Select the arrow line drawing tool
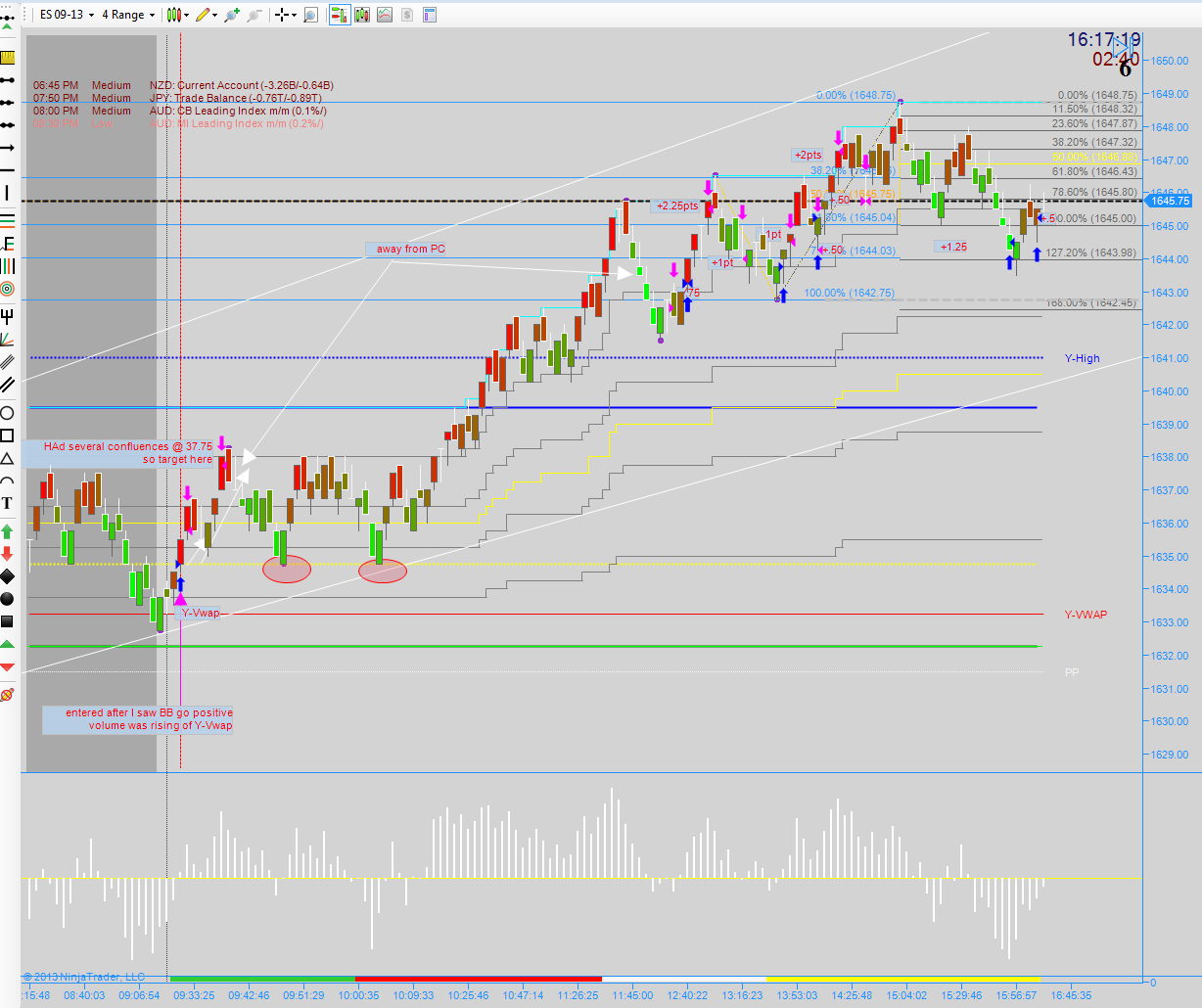Viewport: 1202px width, 1008px height. coord(9,148)
